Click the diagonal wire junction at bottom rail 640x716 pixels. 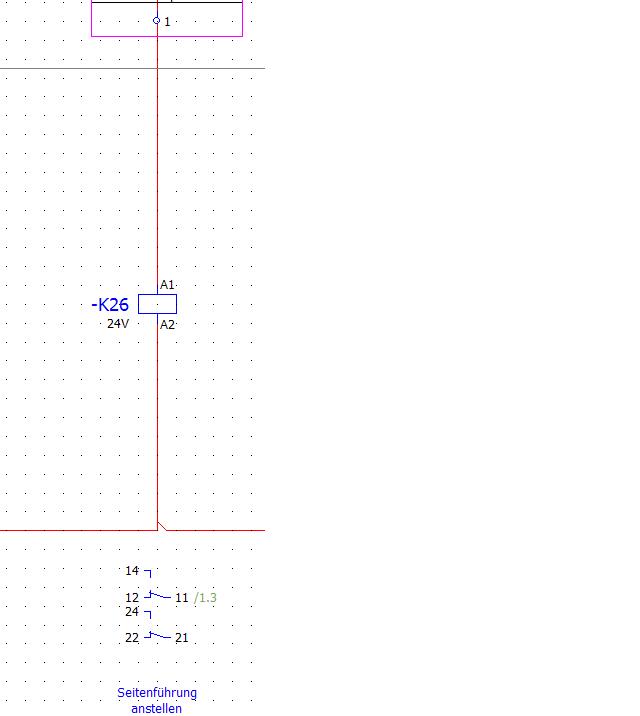click(162, 526)
